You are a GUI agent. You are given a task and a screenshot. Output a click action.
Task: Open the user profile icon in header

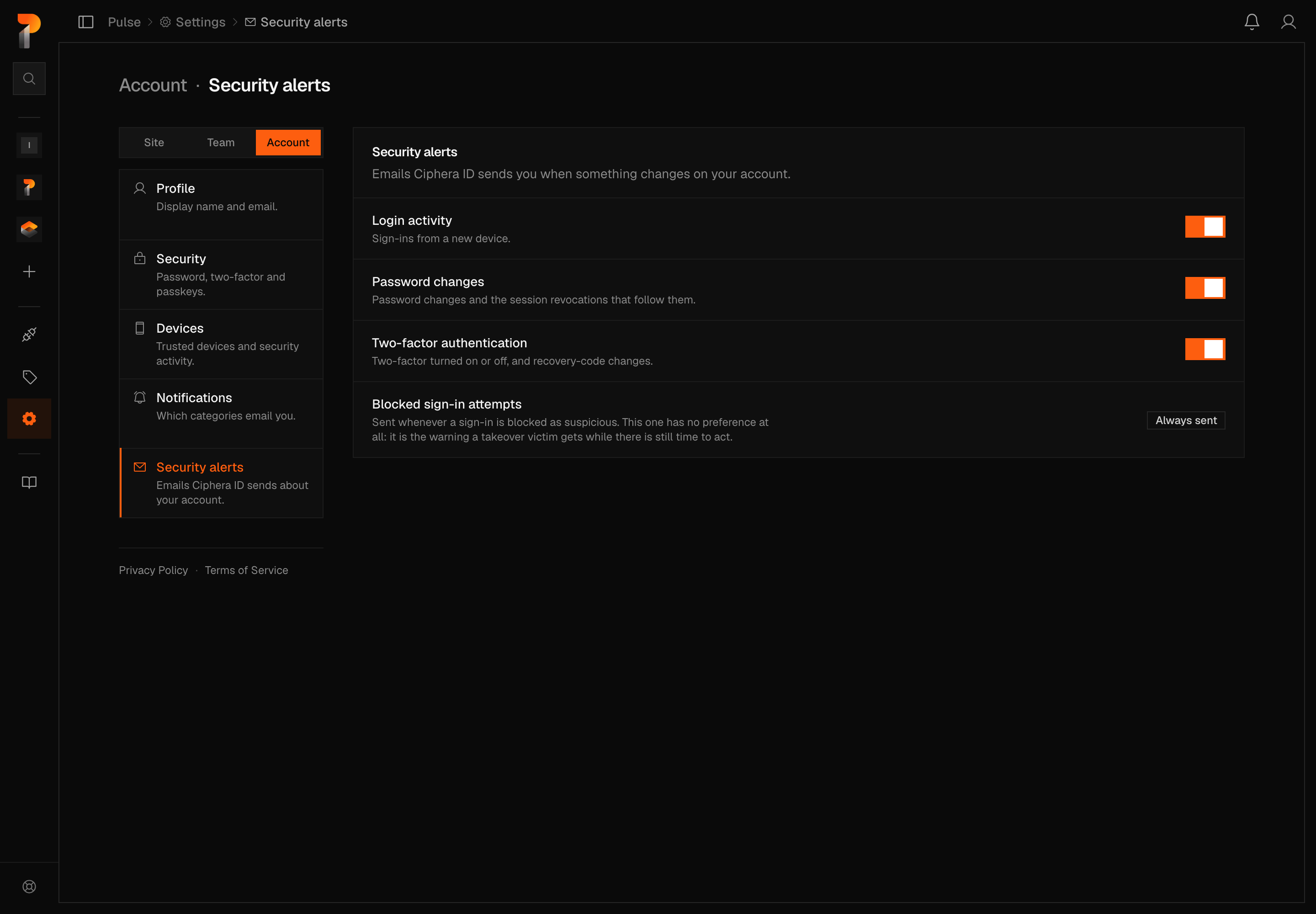1289,22
